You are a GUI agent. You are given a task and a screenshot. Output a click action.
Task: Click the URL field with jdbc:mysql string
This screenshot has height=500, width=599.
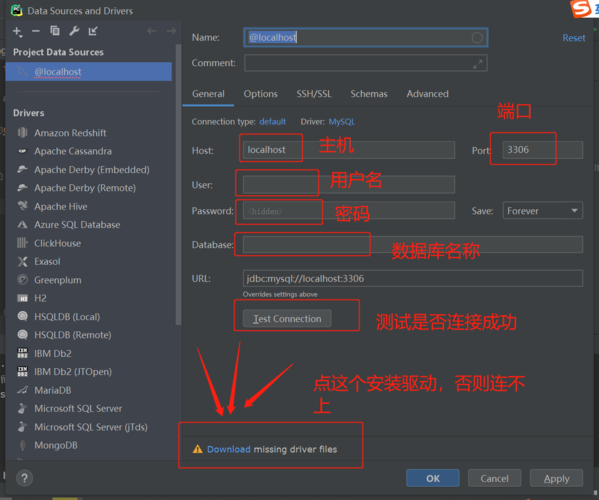(x=413, y=278)
